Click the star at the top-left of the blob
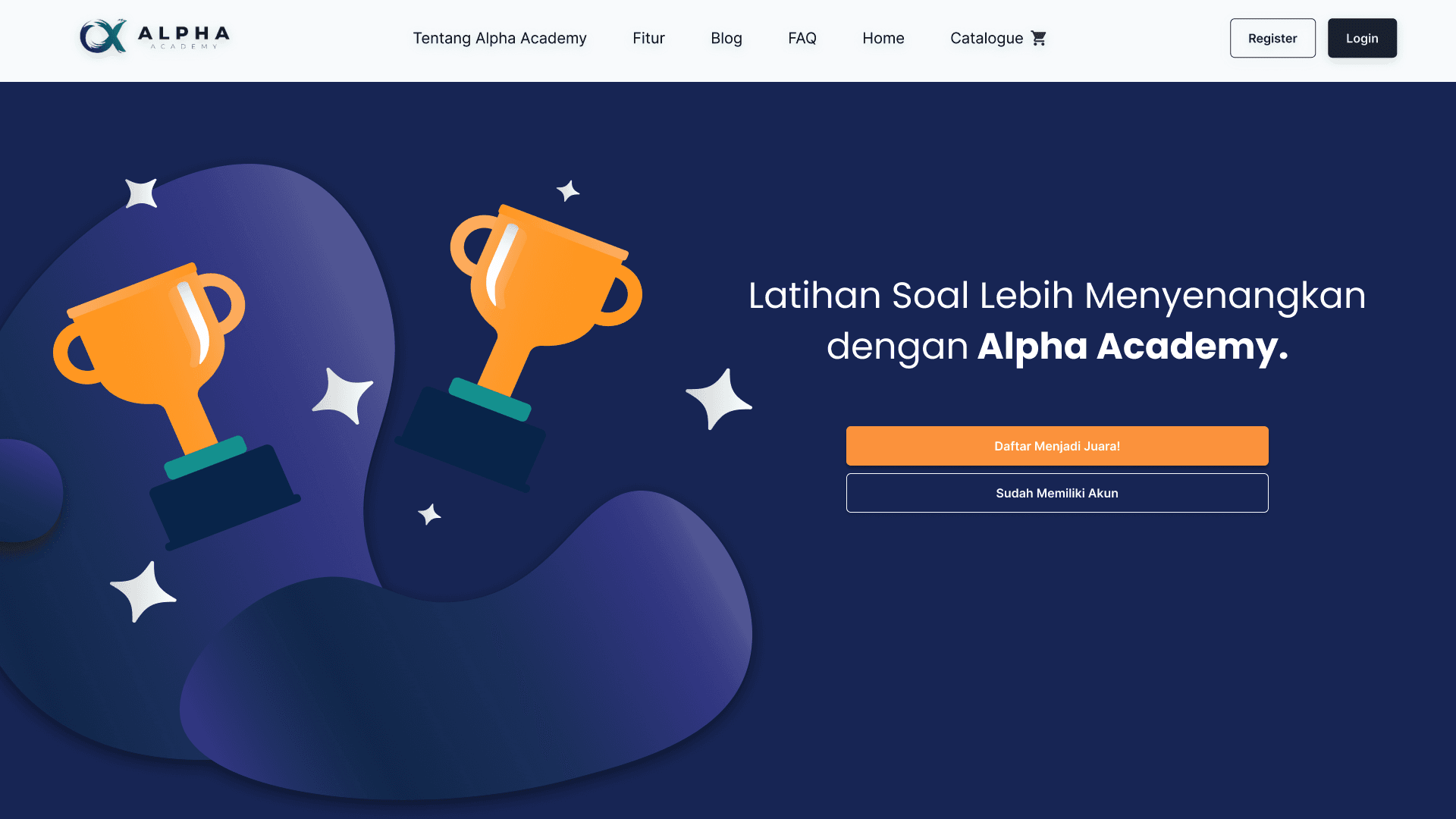Viewport: 1456px width, 819px height. tap(141, 193)
